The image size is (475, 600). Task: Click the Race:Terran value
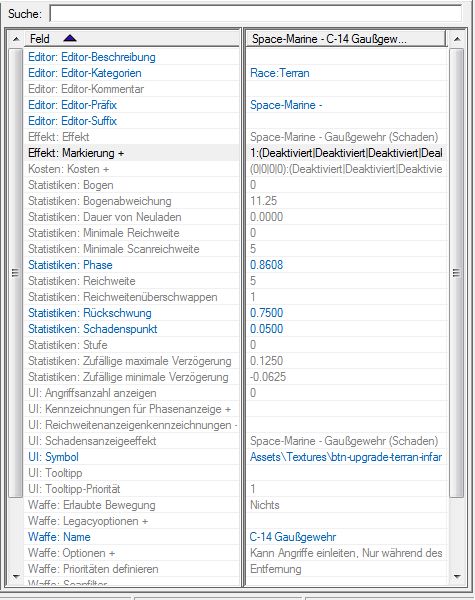coord(280,73)
